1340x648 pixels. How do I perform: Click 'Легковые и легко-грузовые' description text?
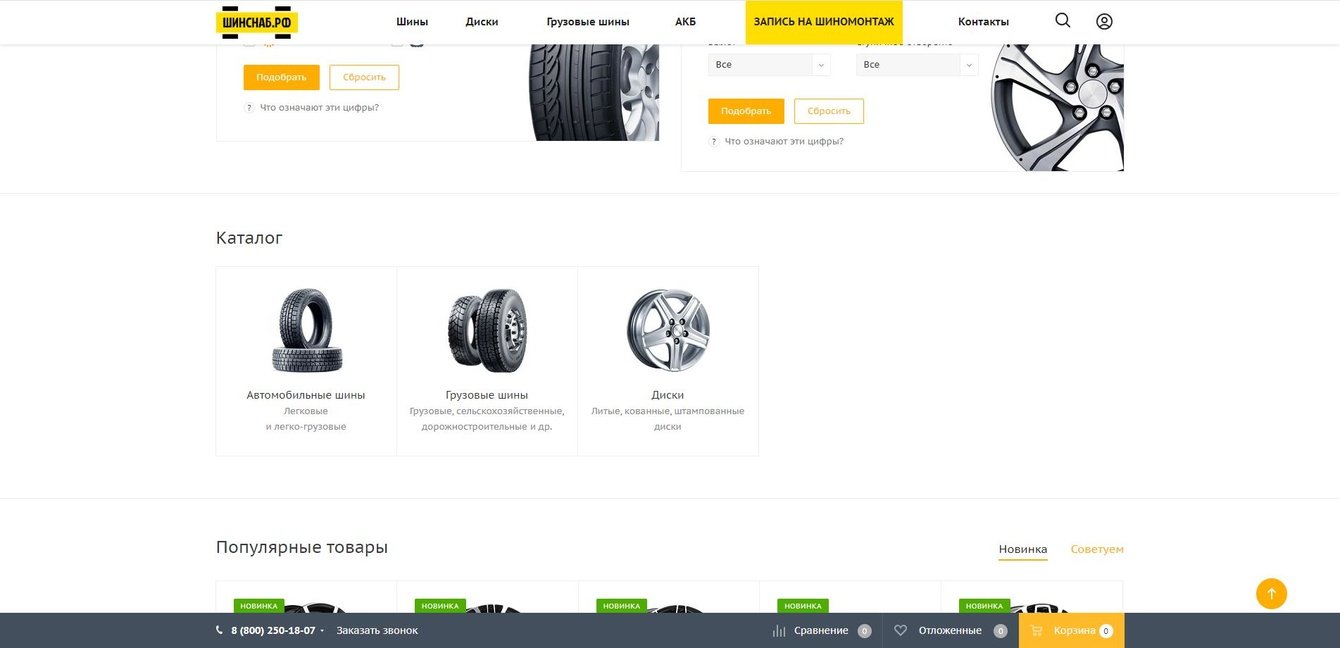(x=306, y=419)
